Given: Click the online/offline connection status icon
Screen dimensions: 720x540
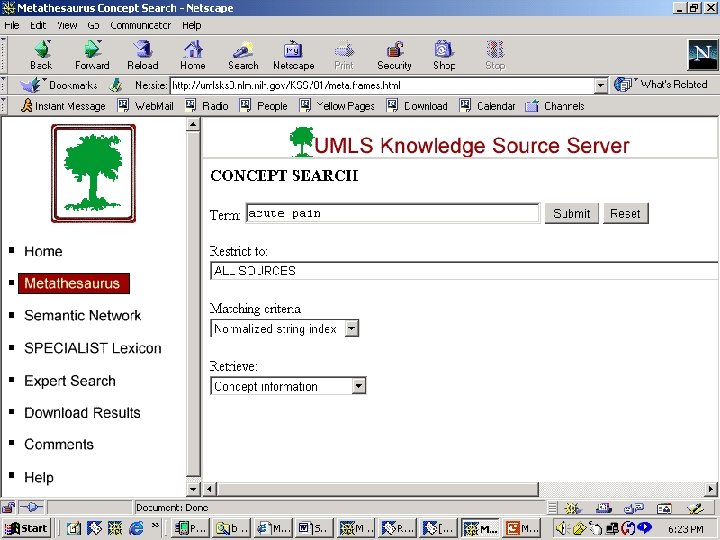Looking at the screenshot, I should click(31, 507).
